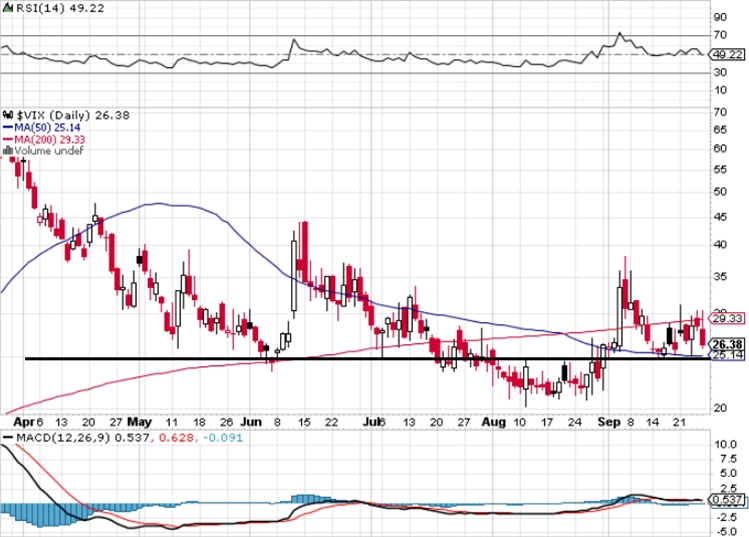749x537 pixels.
Task: Click the red MA(200) legend line
Action: click(8, 140)
